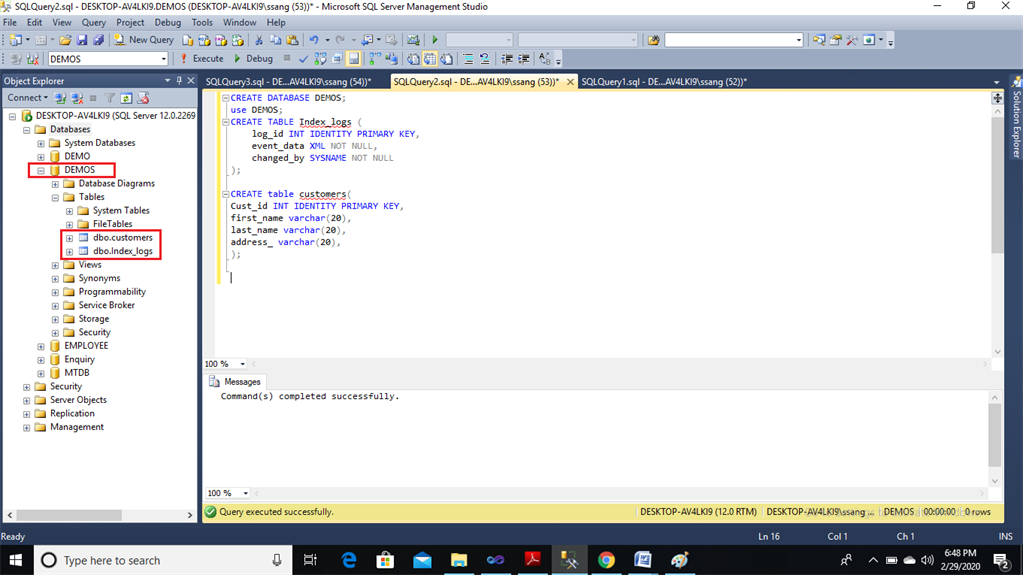The width and height of the screenshot is (1023, 575).
Task: Collapse the CREATE table customers code block
Action: coord(225,194)
